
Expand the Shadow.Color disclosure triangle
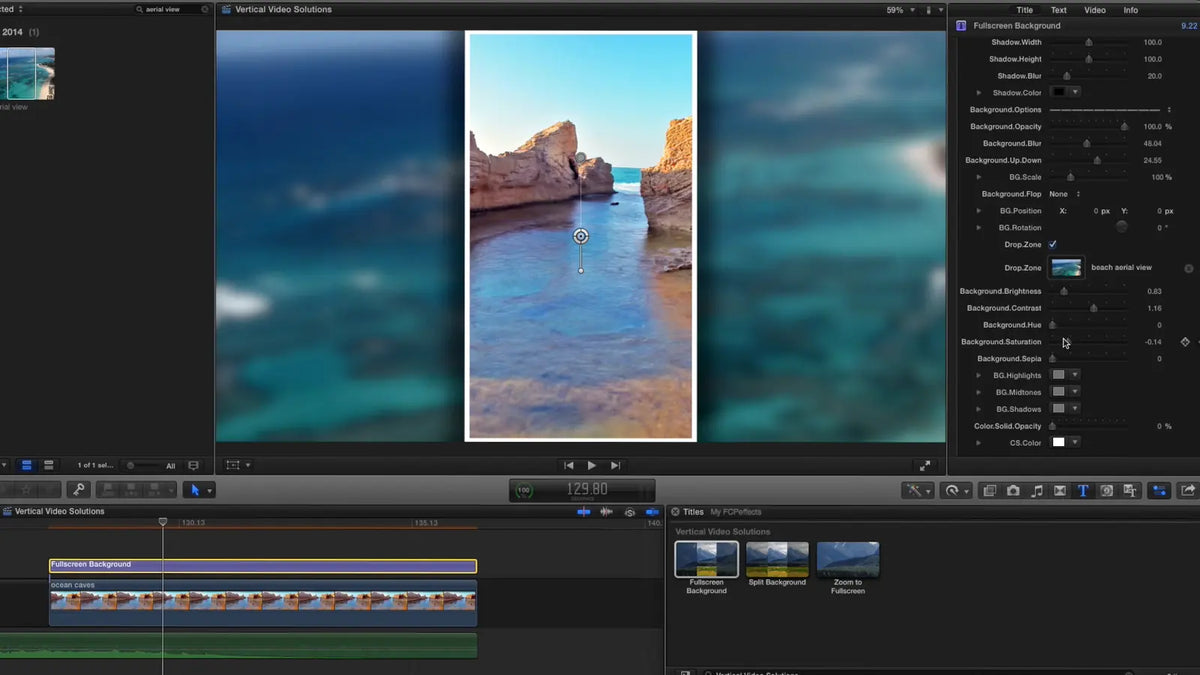[x=979, y=93]
